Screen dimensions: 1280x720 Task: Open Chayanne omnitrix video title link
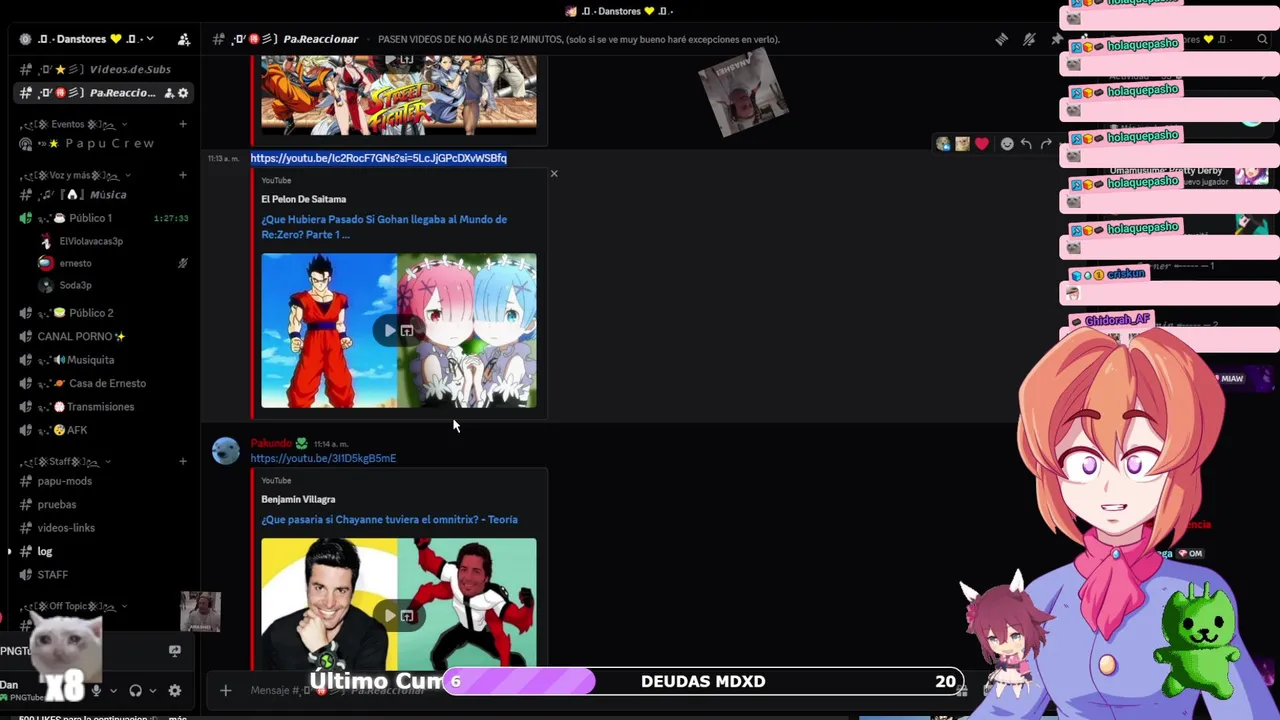(x=389, y=520)
